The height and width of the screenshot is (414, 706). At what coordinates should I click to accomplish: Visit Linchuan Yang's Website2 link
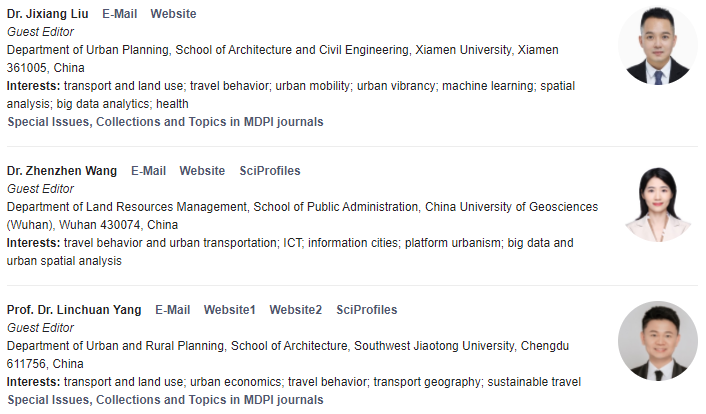pyautogui.click(x=295, y=310)
